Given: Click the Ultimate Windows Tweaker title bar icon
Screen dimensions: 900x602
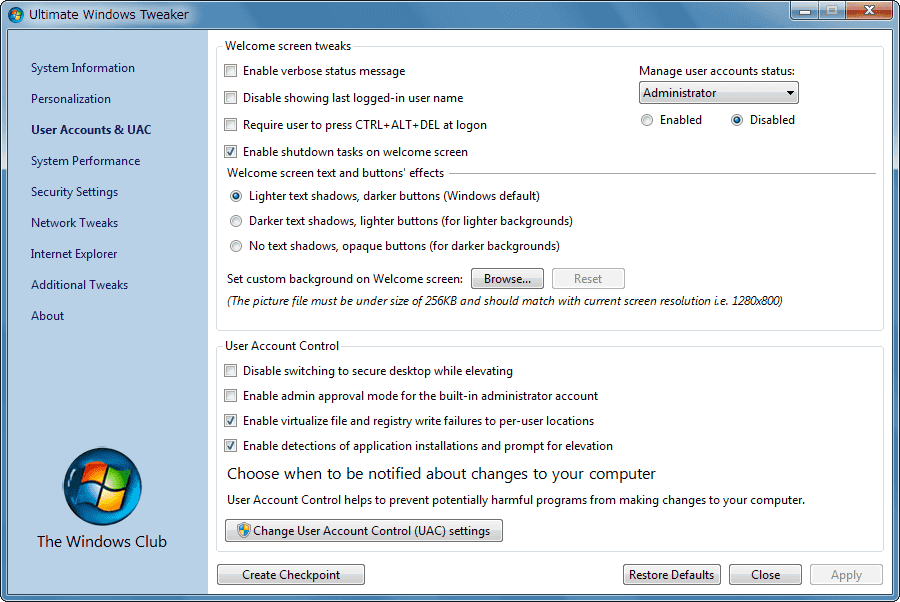Looking at the screenshot, I should point(15,14).
